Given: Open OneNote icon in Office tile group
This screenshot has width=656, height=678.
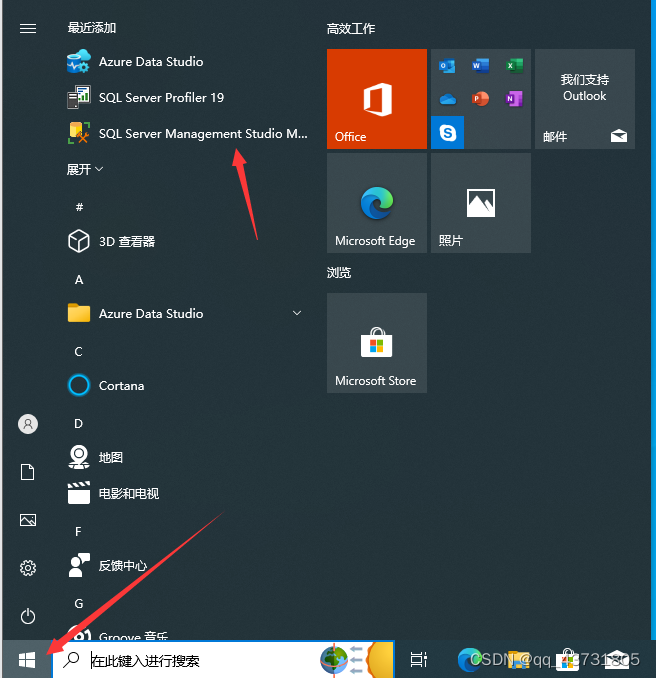Looking at the screenshot, I should pyautogui.click(x=514, y=99).
